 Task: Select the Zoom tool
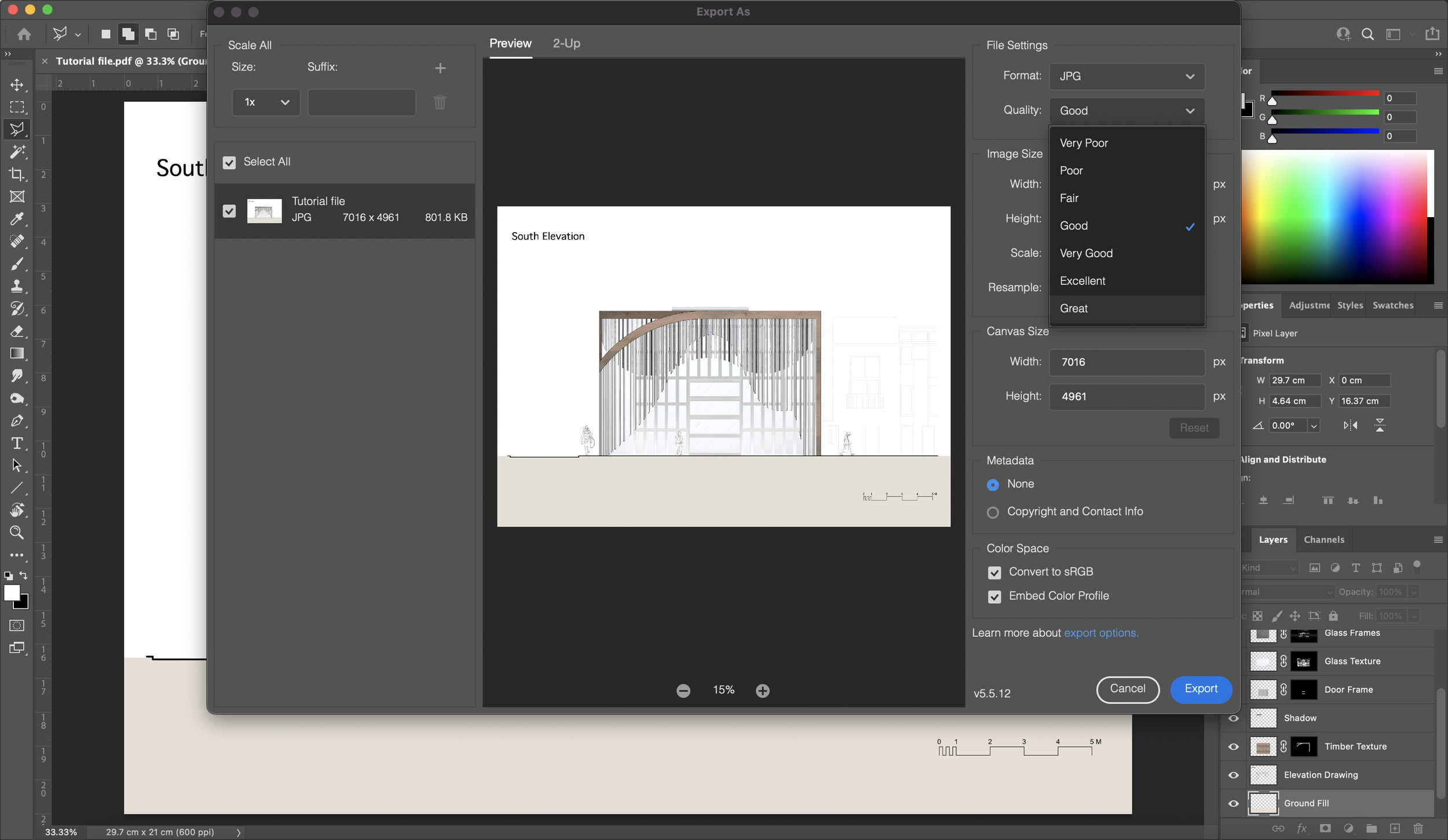(17, 533)
